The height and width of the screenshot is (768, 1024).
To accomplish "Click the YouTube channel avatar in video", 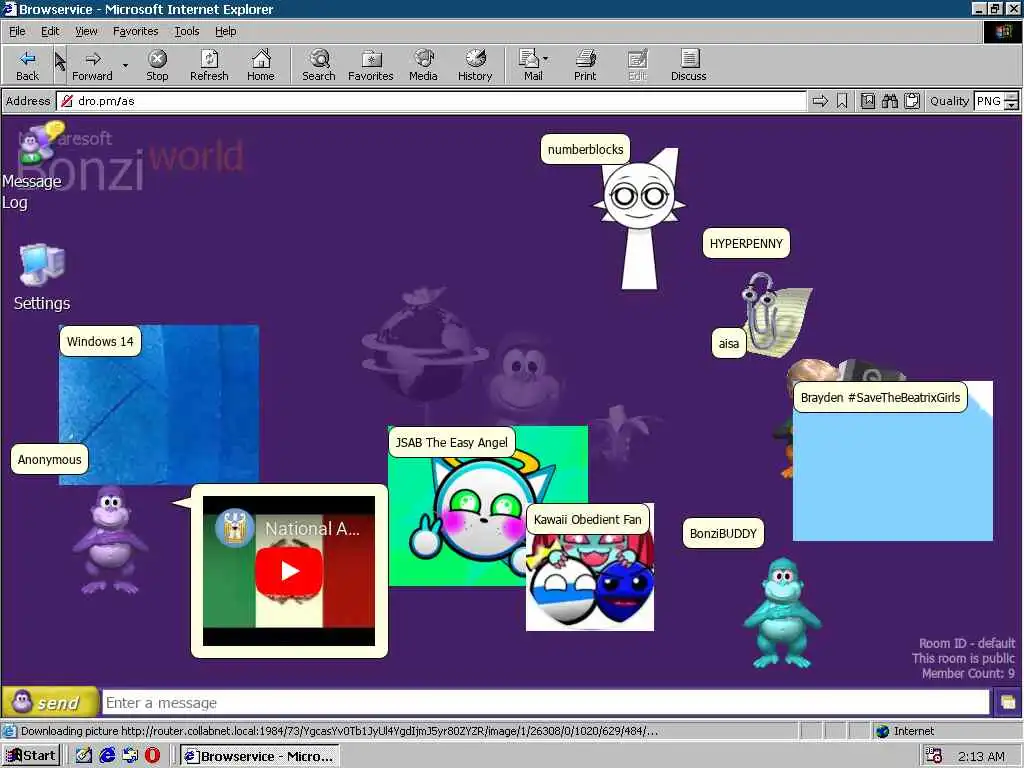I will 234,528.
